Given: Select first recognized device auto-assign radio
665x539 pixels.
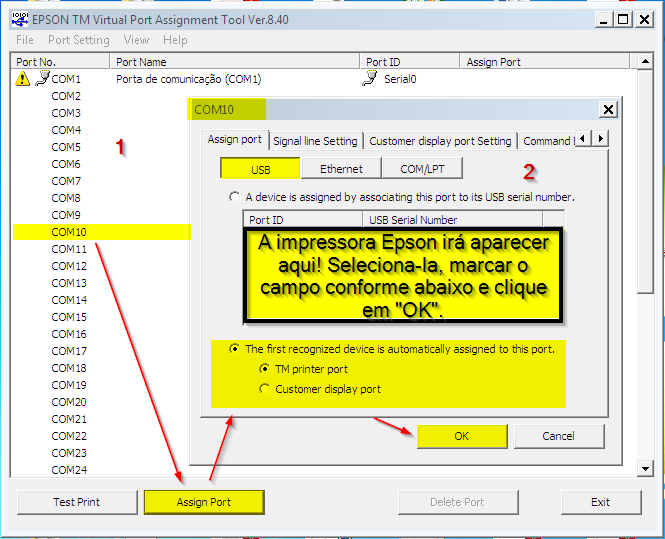Looking at the screenshot, I should point(234,349).
